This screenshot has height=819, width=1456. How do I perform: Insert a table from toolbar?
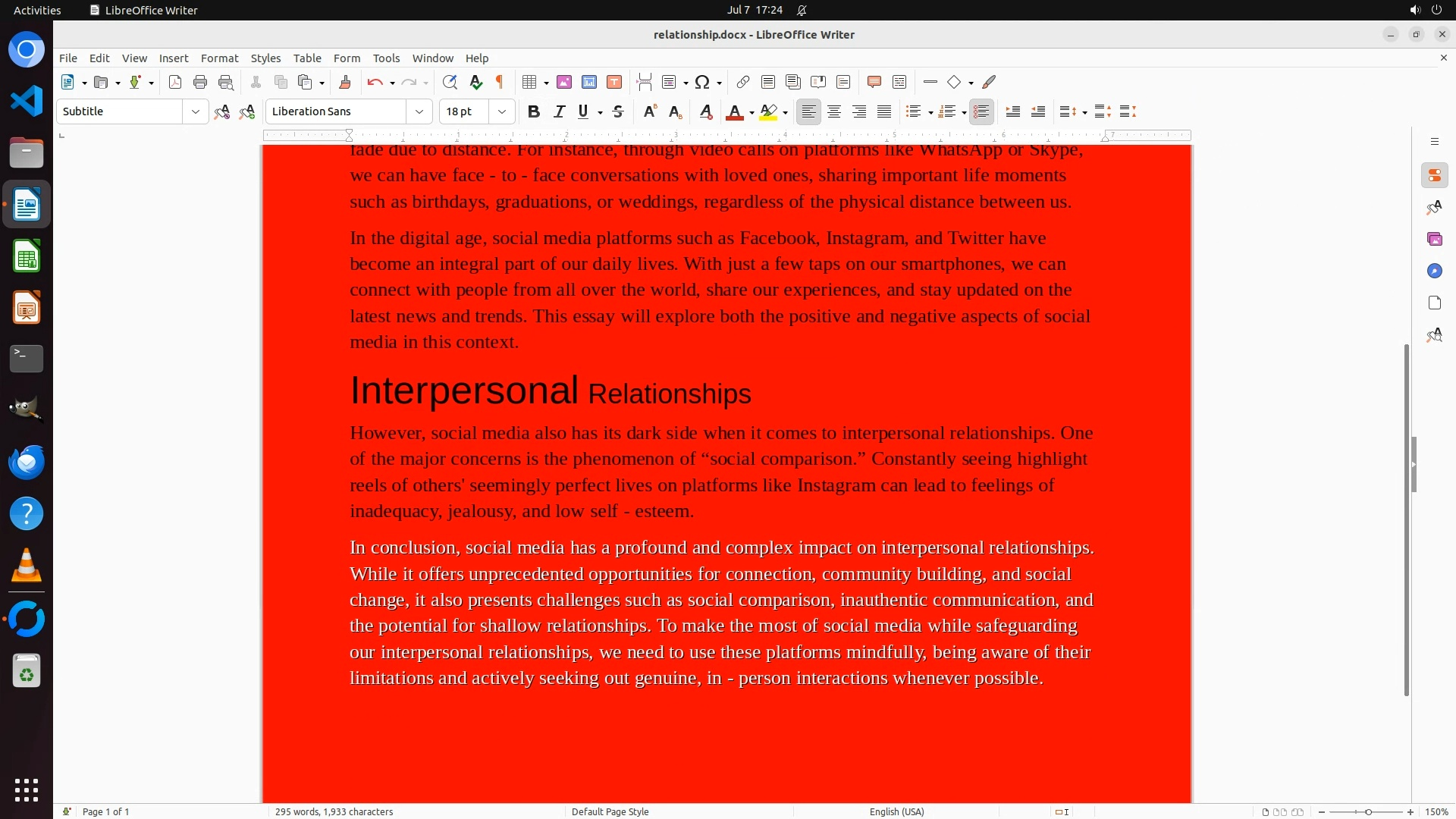click(530, 82)
